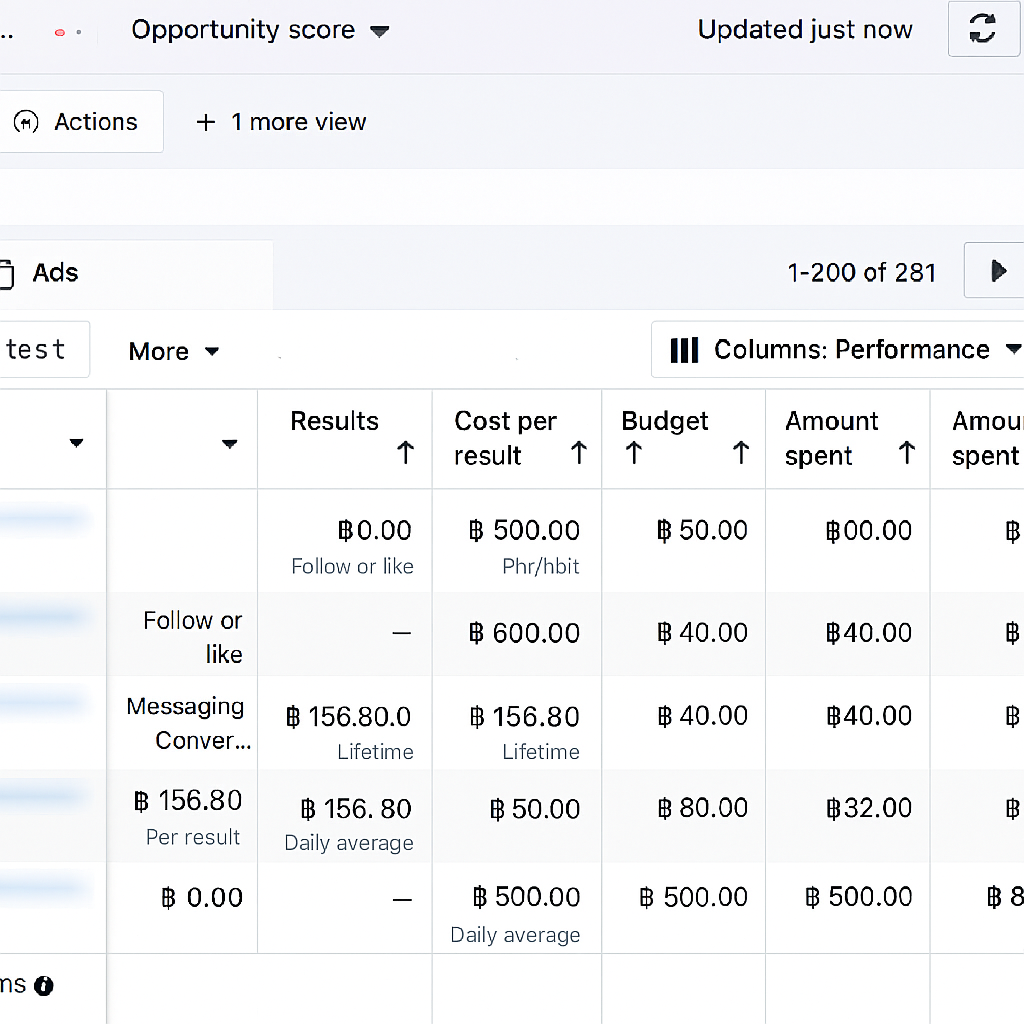Click the refresh data icon

pos(983,29)
